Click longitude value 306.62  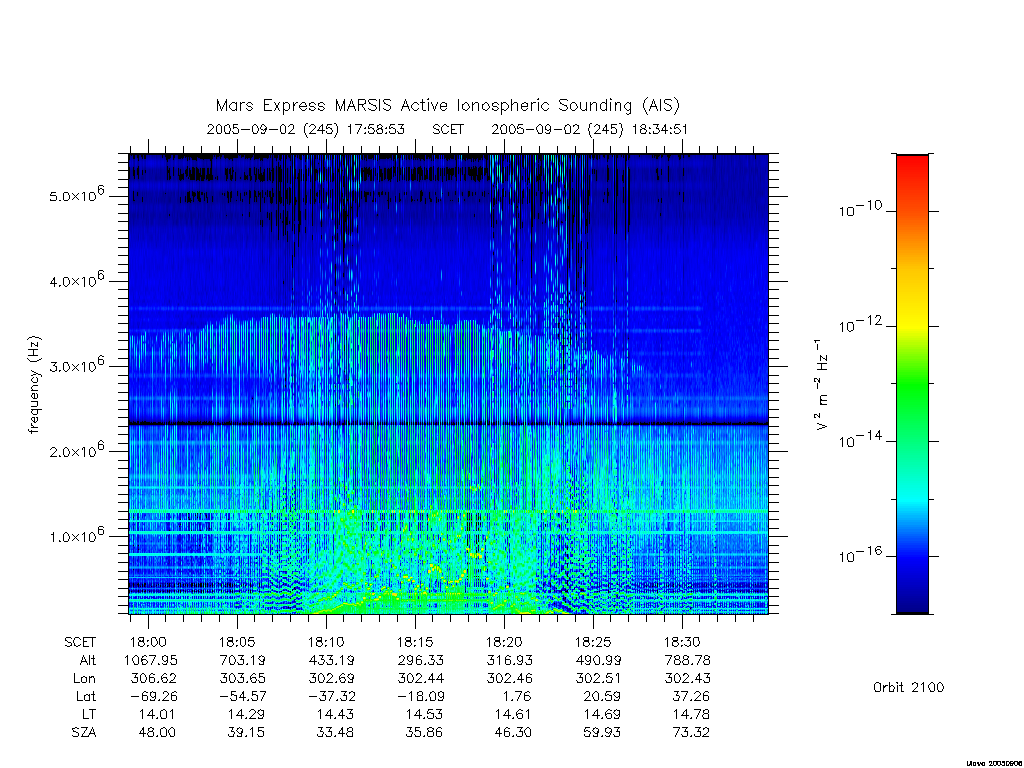[x=153, y=679]
